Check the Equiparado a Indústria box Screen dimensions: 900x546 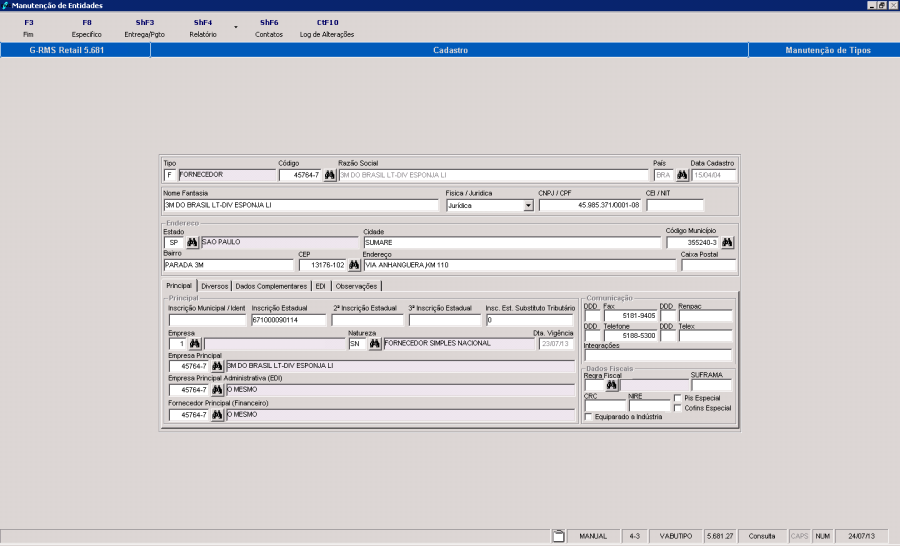588,417
